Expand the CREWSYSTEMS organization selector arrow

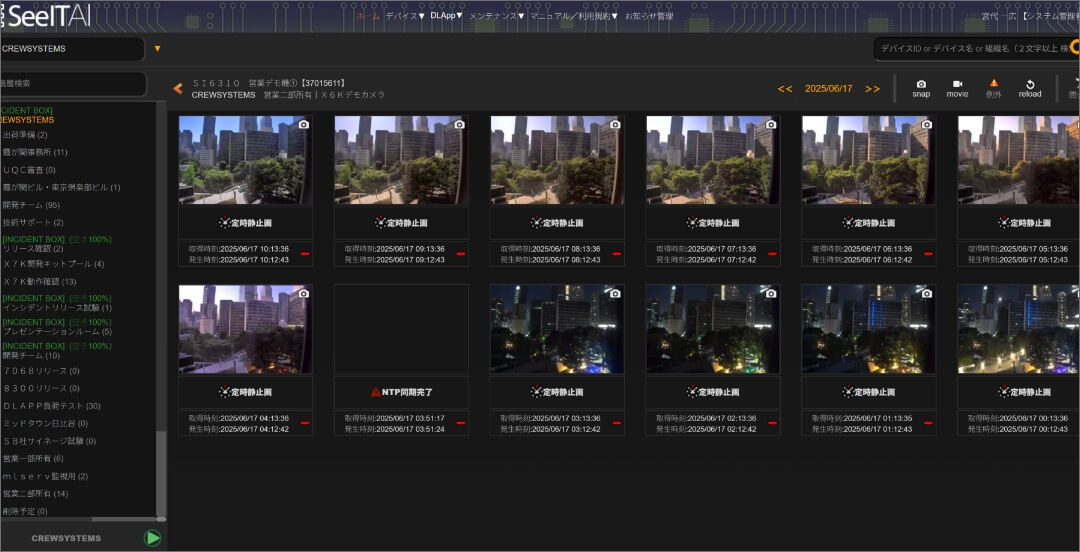(157, 48)
